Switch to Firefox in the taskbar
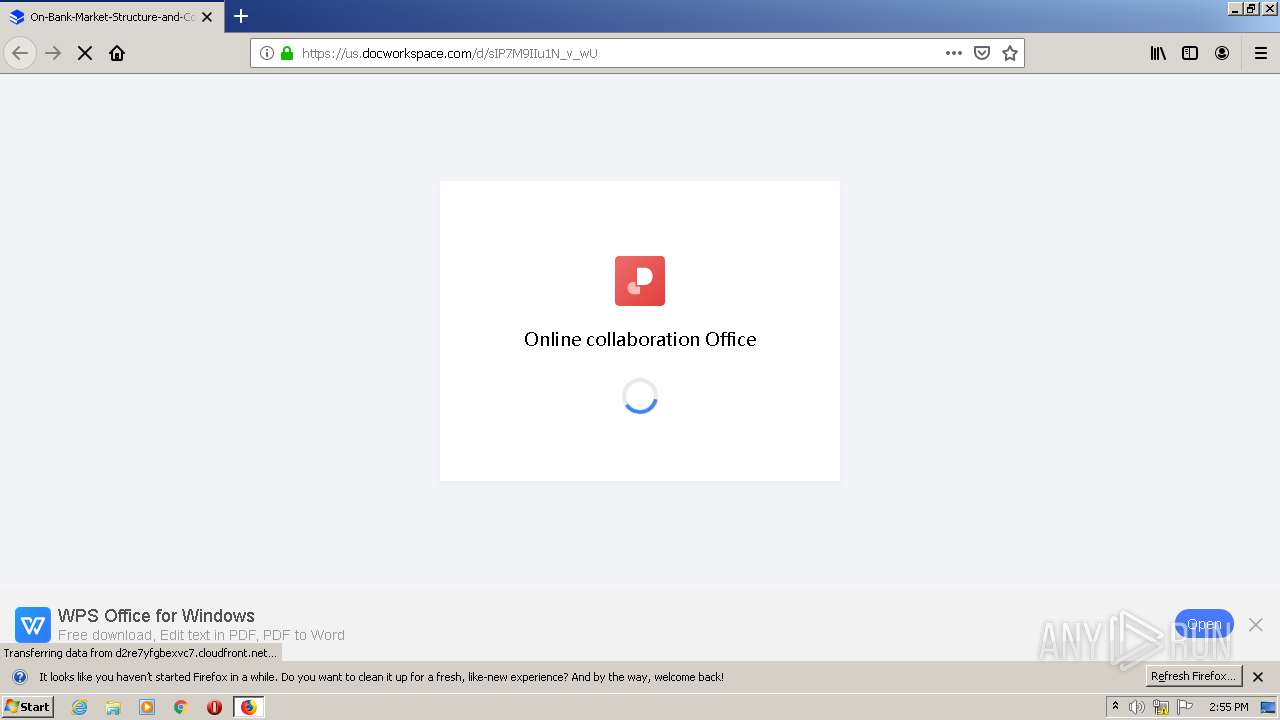Viewport: 1280px width, 720px height. (249, 707)
